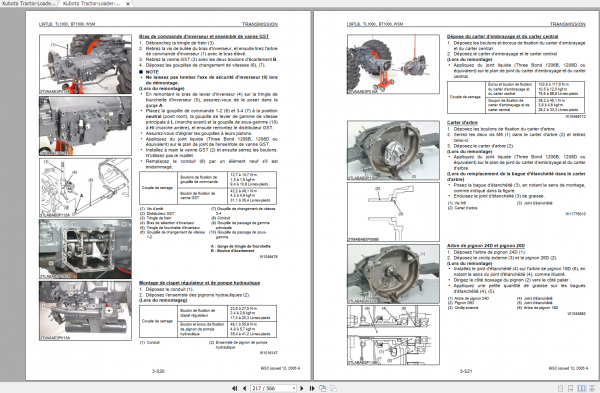Select two-page facing layout
600x393 pixels.
coord(581,388)
